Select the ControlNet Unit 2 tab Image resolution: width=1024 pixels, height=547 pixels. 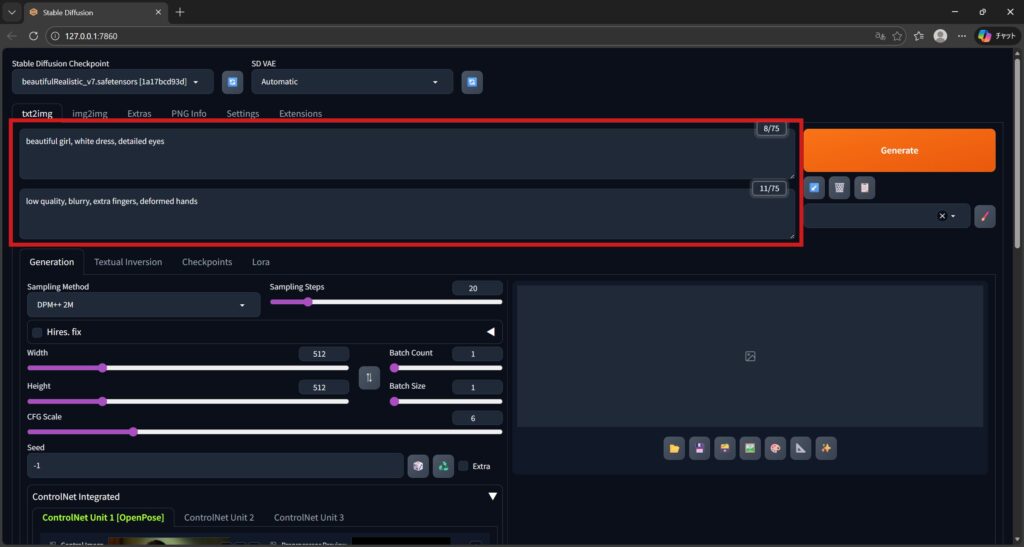(x=219, y=517)
